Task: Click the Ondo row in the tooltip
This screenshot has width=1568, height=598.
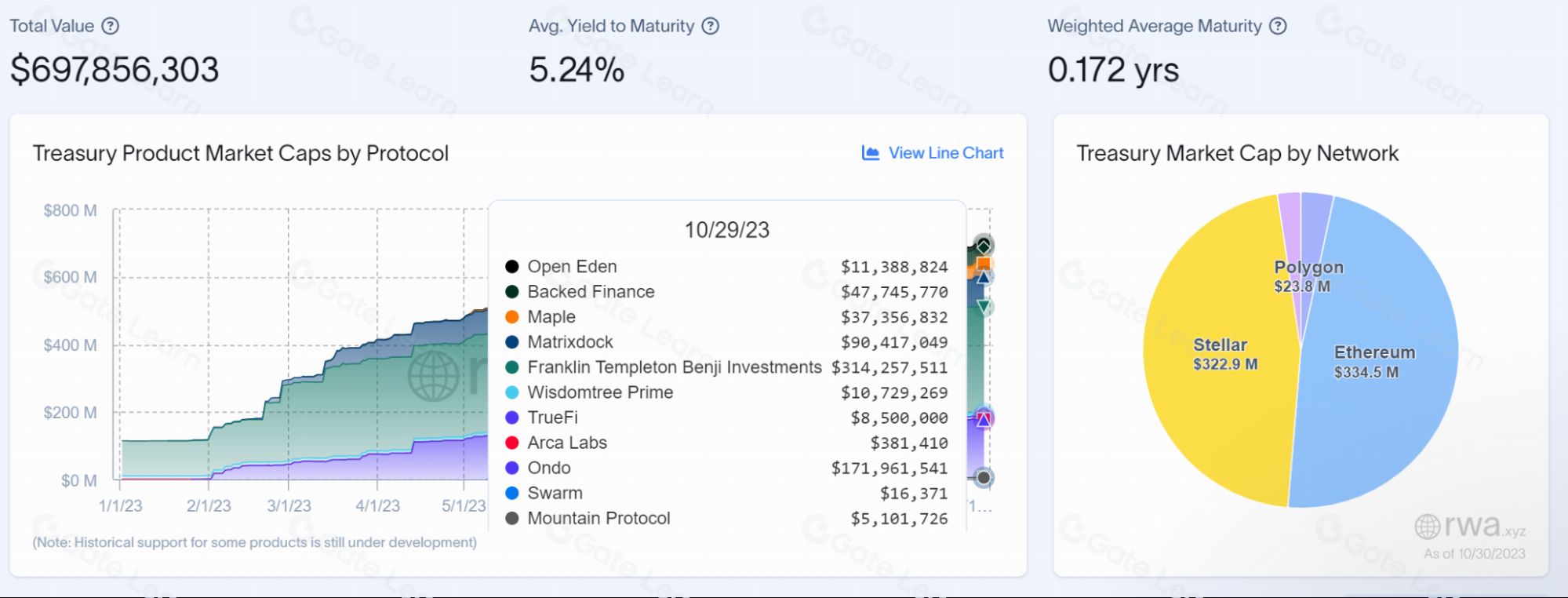Action: (548, 468)
